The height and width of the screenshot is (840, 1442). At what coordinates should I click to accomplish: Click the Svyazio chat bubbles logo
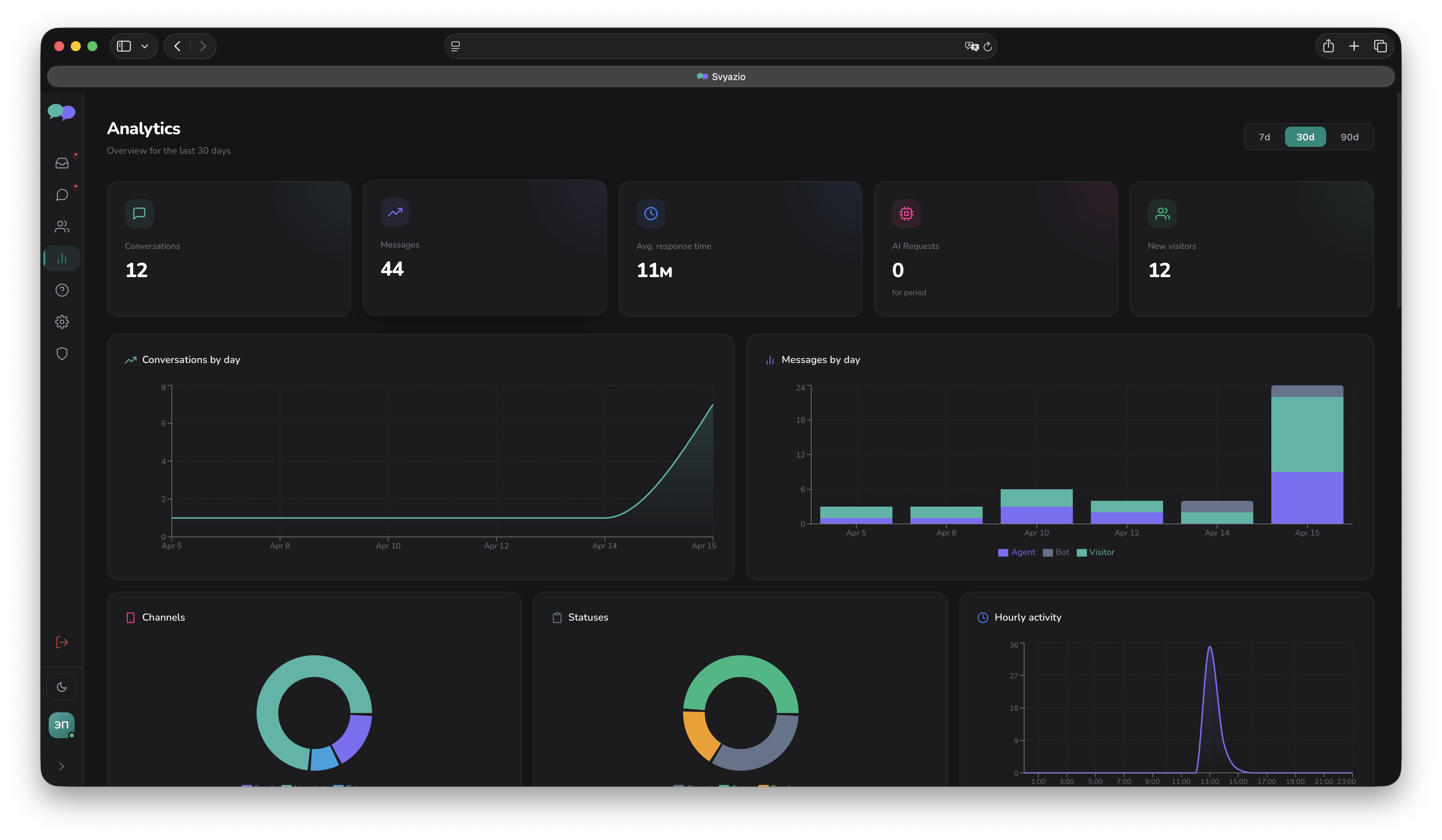(x=61, y=111)
